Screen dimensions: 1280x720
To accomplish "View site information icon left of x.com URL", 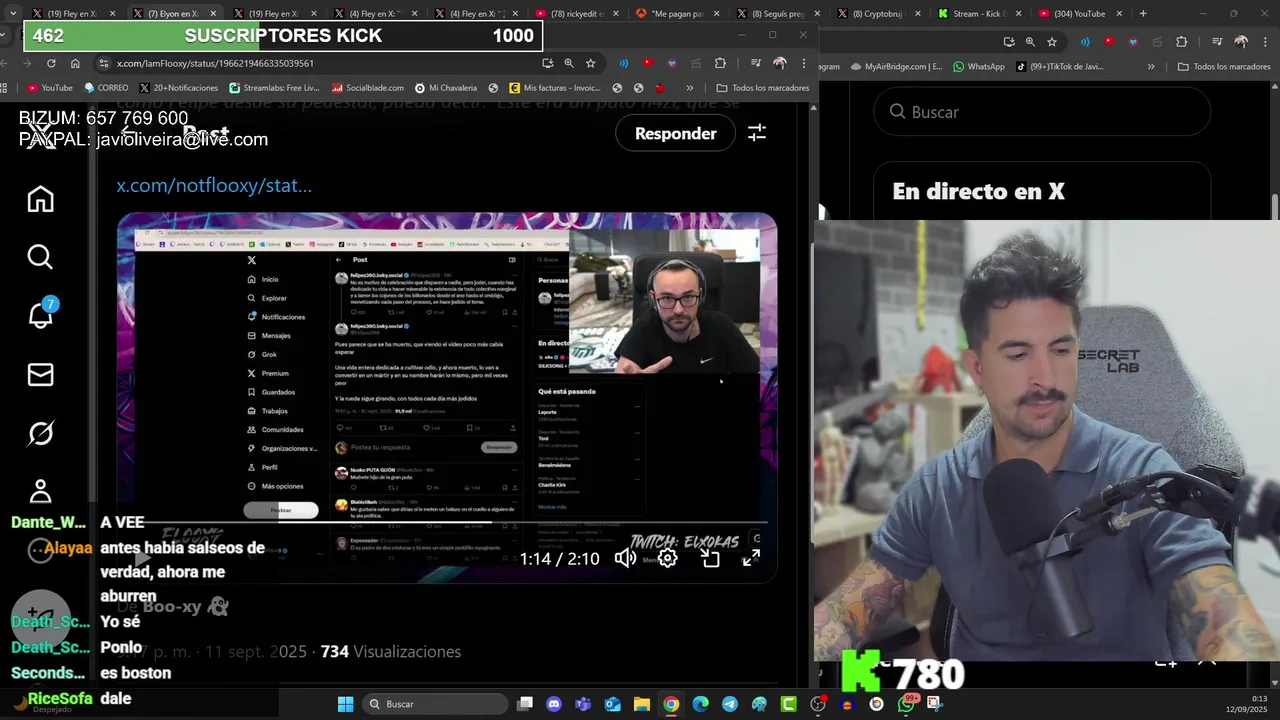I will [x=103, y=63].
